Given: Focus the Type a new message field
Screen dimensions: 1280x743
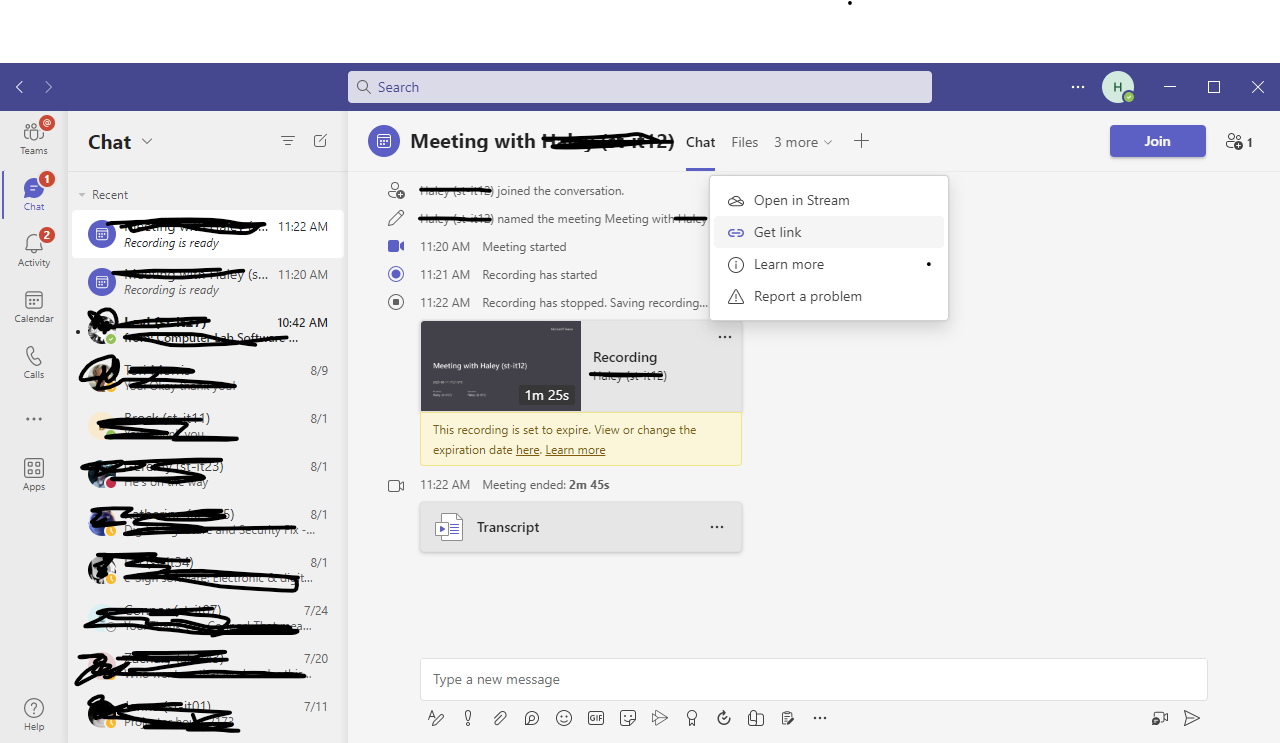Looking at the screenshot, I should 813,679.
